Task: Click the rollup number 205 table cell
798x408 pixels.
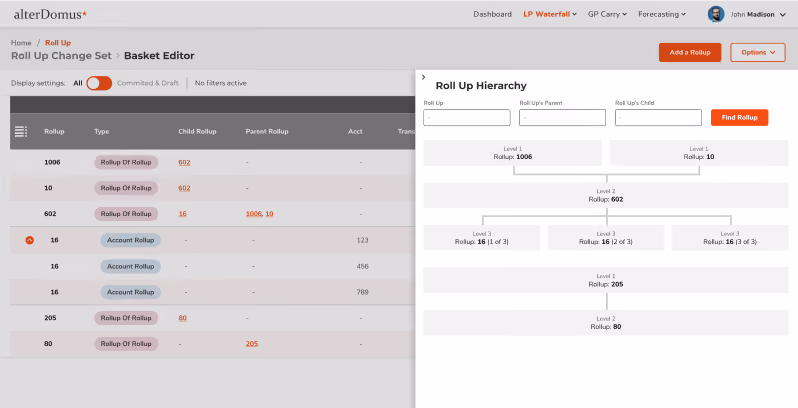Action: click(50, 318)
